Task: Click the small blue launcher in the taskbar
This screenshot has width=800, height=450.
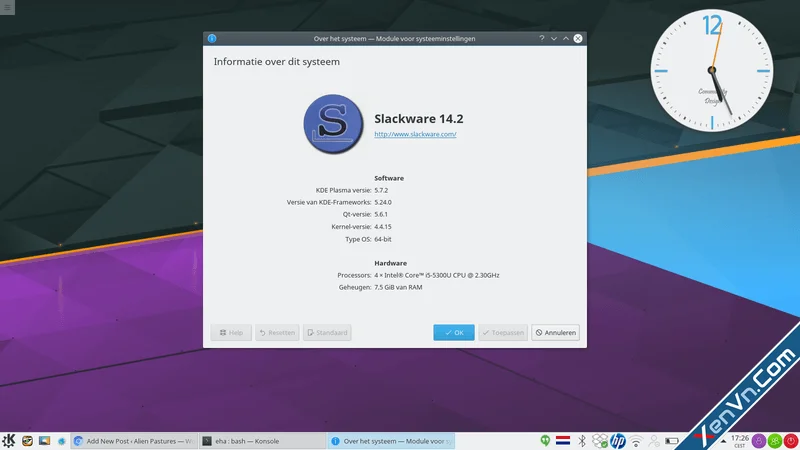Action: click(62, 441)
